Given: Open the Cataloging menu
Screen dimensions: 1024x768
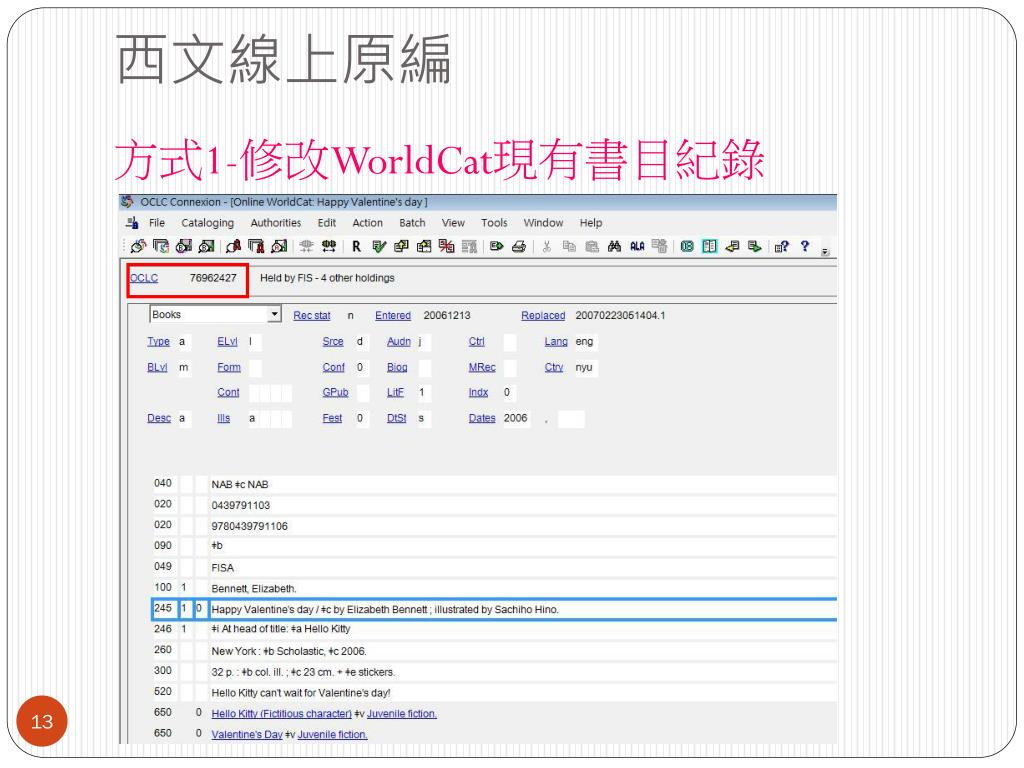Looking at the screenshot, I should [x=208, y=223].
